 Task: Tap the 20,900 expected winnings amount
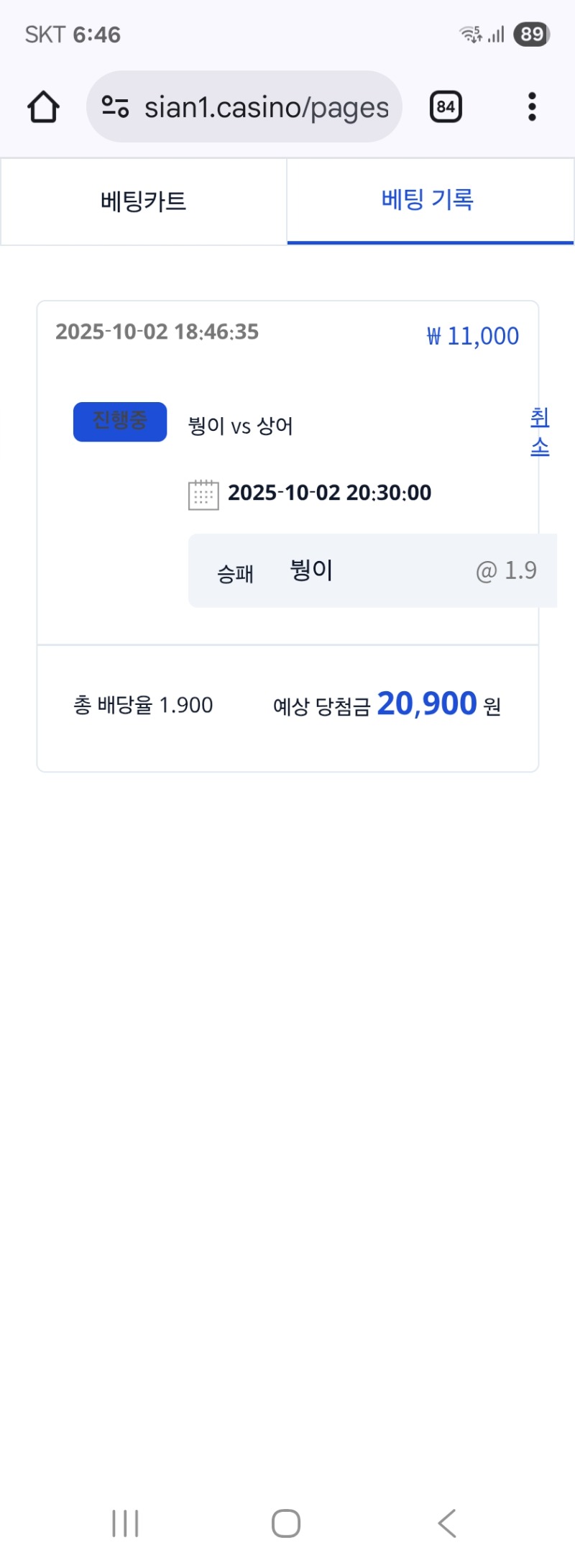pos(427,703)
